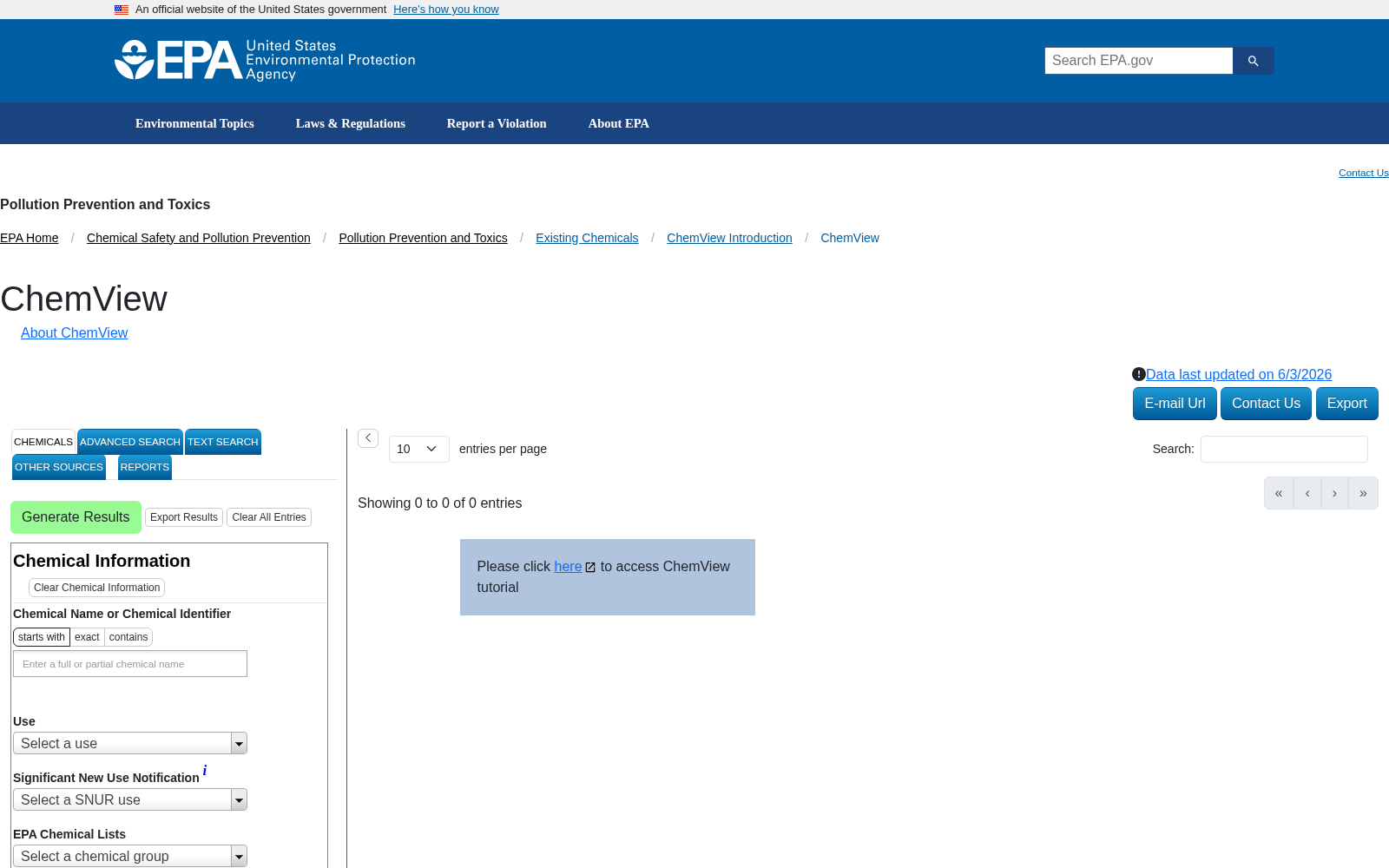The image size is (1389, 868).
Task: Click the search magnifier button
Action: pyautogui.click(x=1253, y=61)
